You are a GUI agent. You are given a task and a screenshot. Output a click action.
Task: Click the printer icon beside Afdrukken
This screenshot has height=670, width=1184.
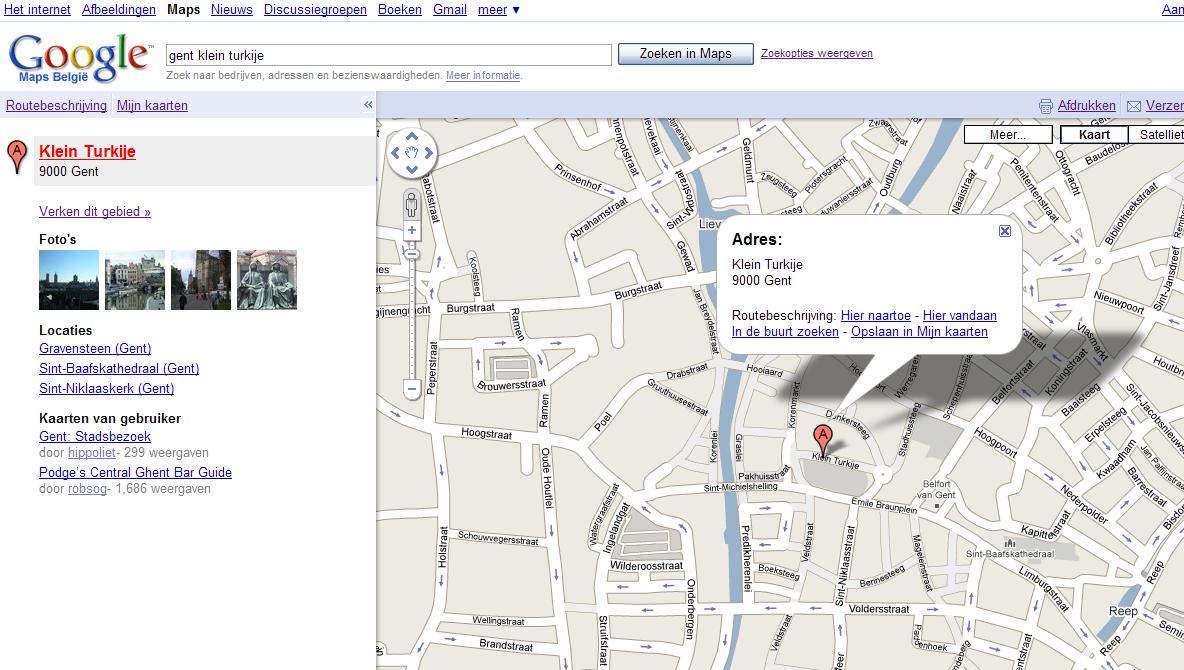pos(1046,106)
